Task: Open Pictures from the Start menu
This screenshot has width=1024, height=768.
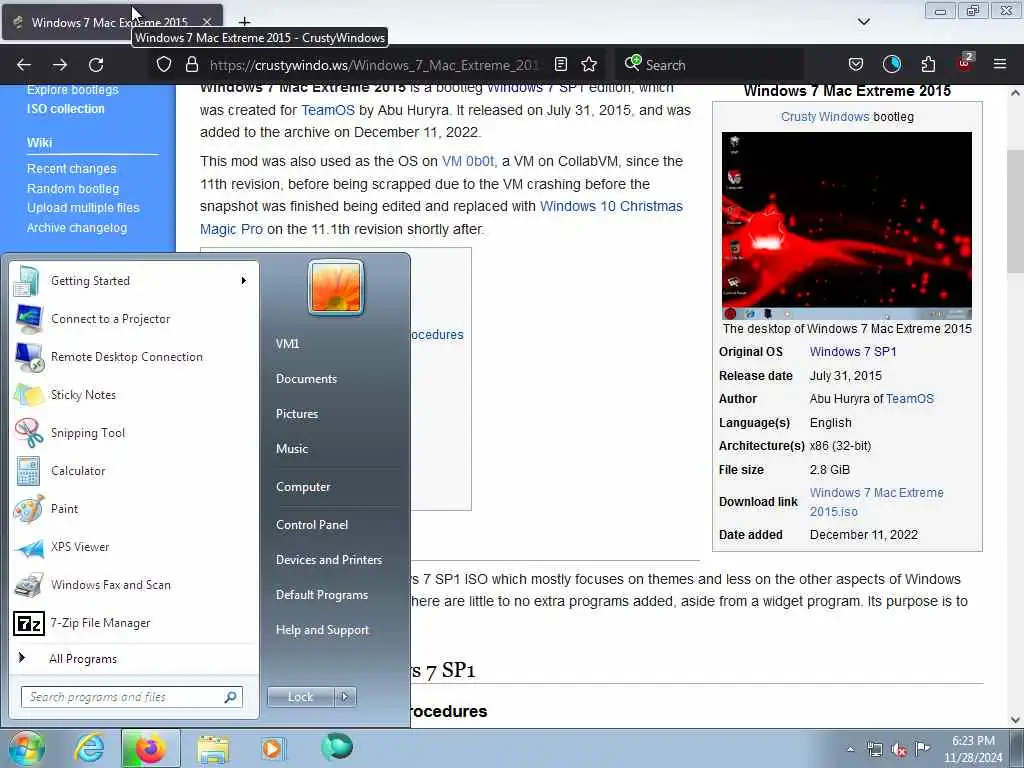Action: point(297,413)
